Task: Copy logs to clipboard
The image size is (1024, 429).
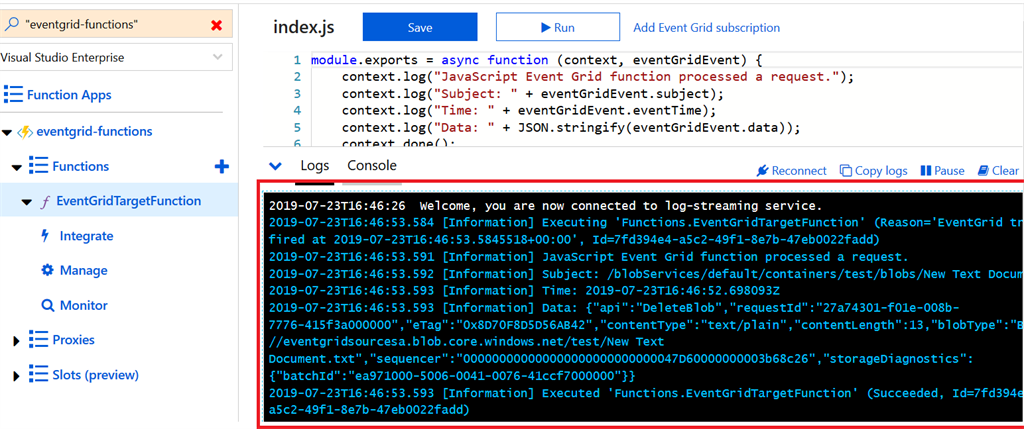Action: (873, 171)
